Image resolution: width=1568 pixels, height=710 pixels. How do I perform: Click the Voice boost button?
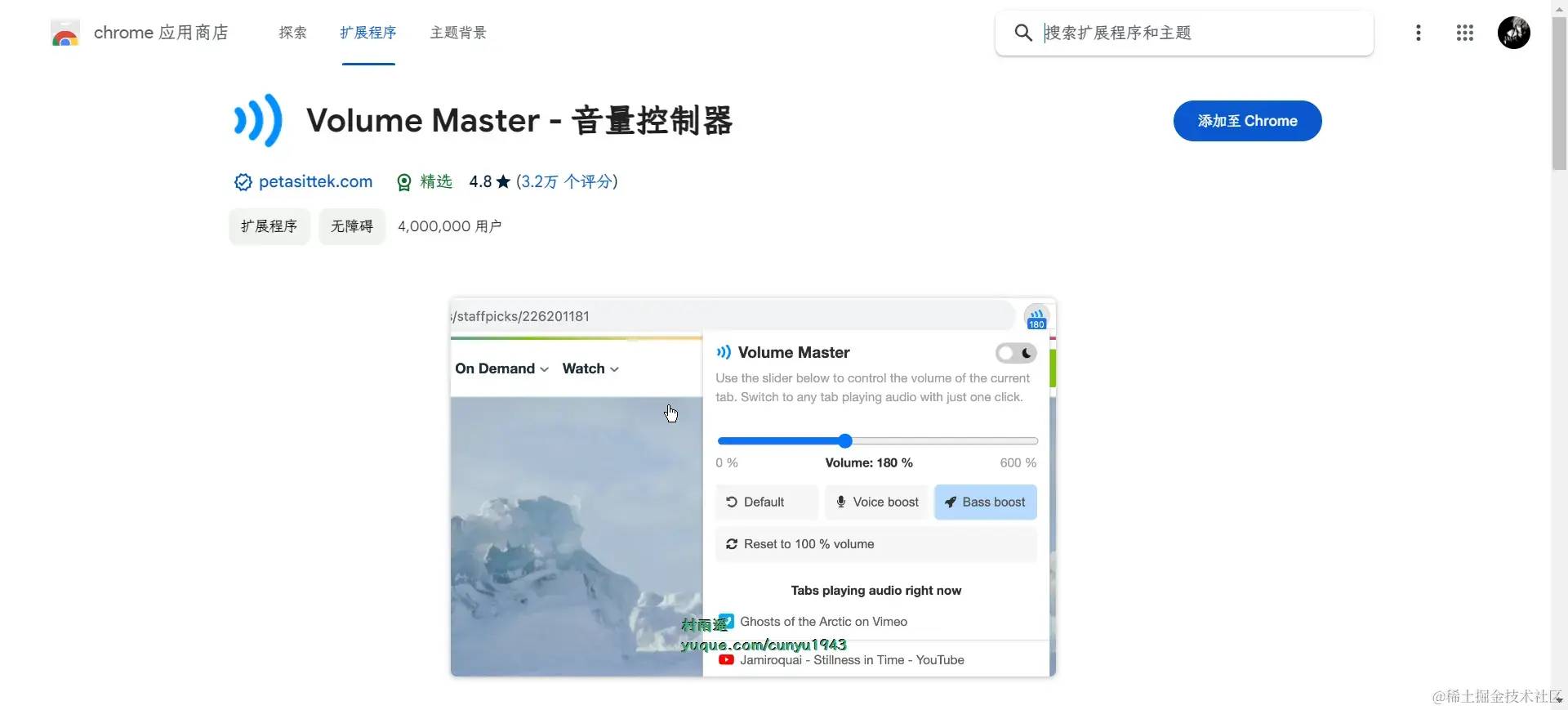tap(878, 502)
